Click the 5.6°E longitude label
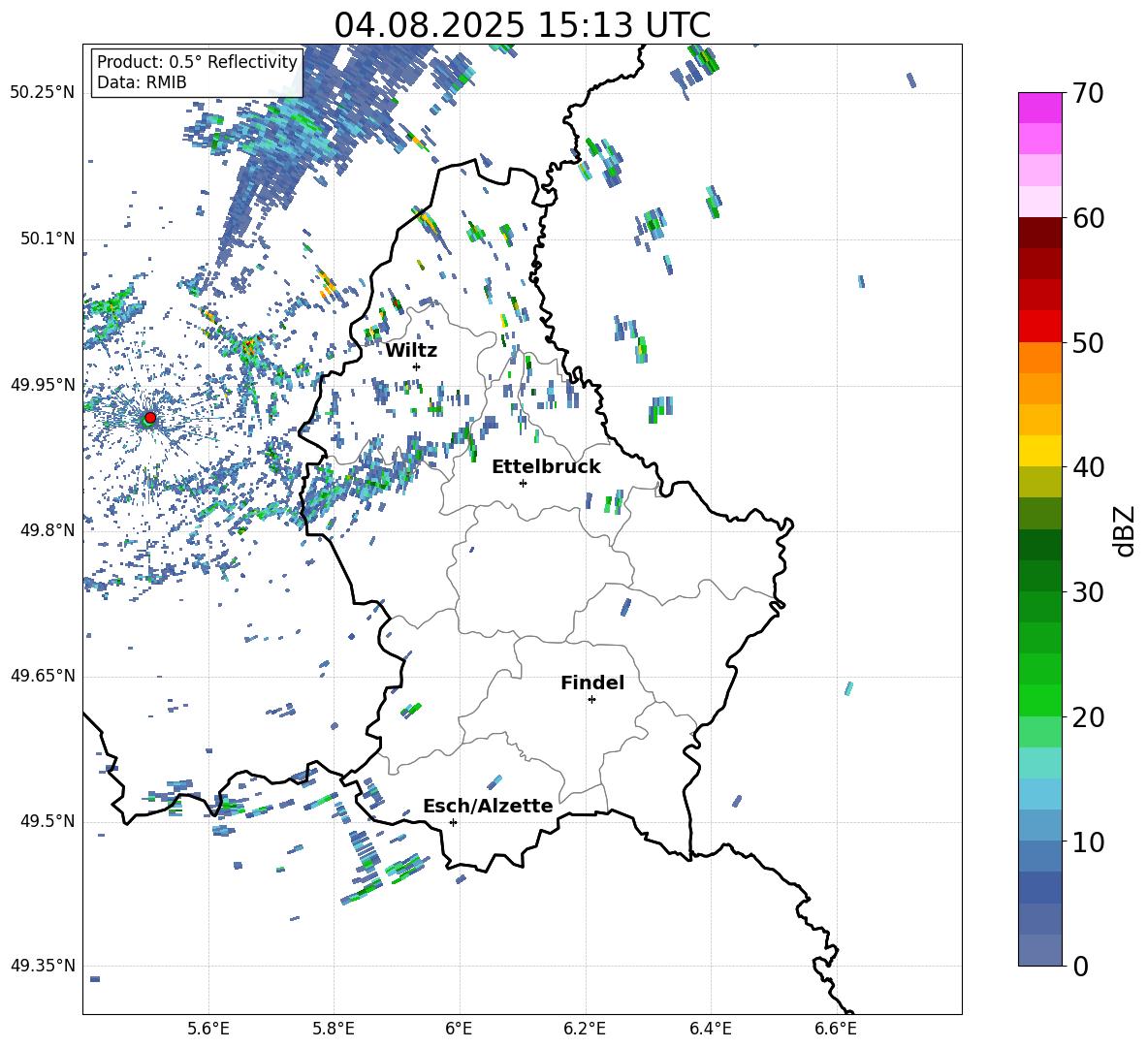1148x1048 pixels. tap(208, 1029)
